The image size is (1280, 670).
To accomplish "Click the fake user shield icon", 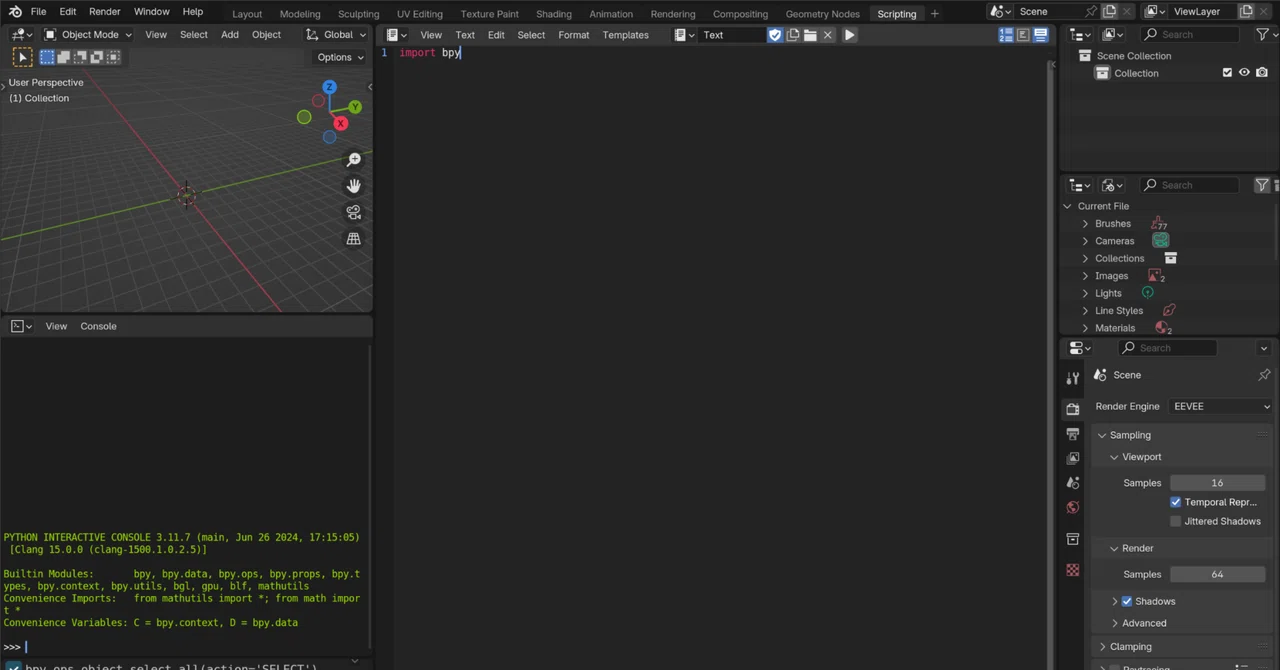I will pyautogui.click(x=775, y=35).
